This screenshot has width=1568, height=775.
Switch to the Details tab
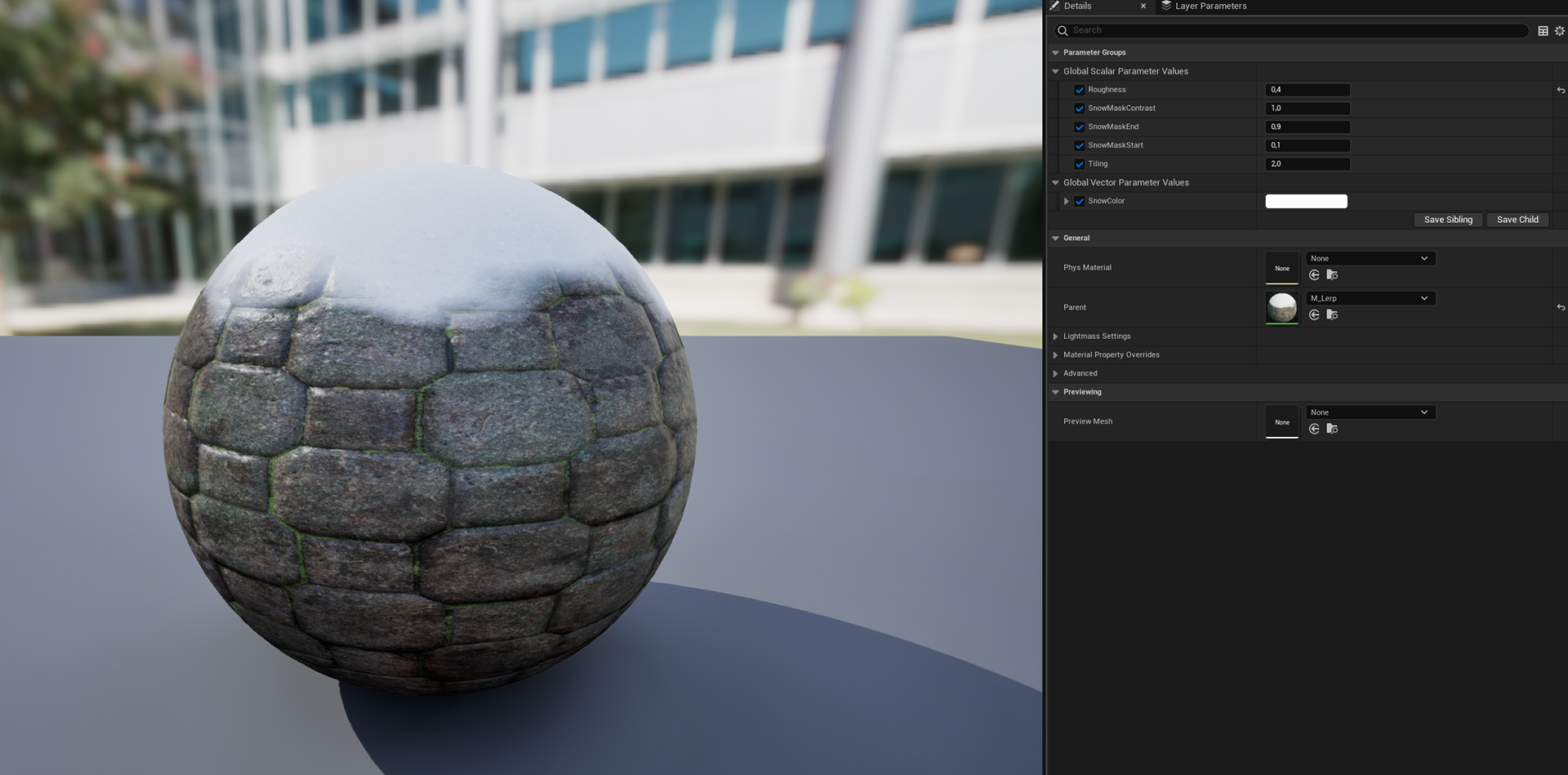(1077, 6)
